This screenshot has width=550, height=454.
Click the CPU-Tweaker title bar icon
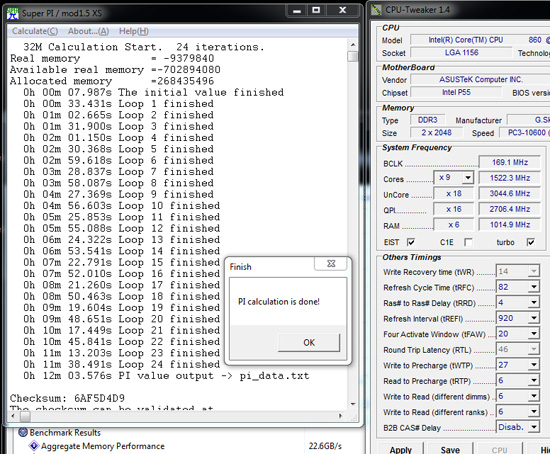coord(376,10)
